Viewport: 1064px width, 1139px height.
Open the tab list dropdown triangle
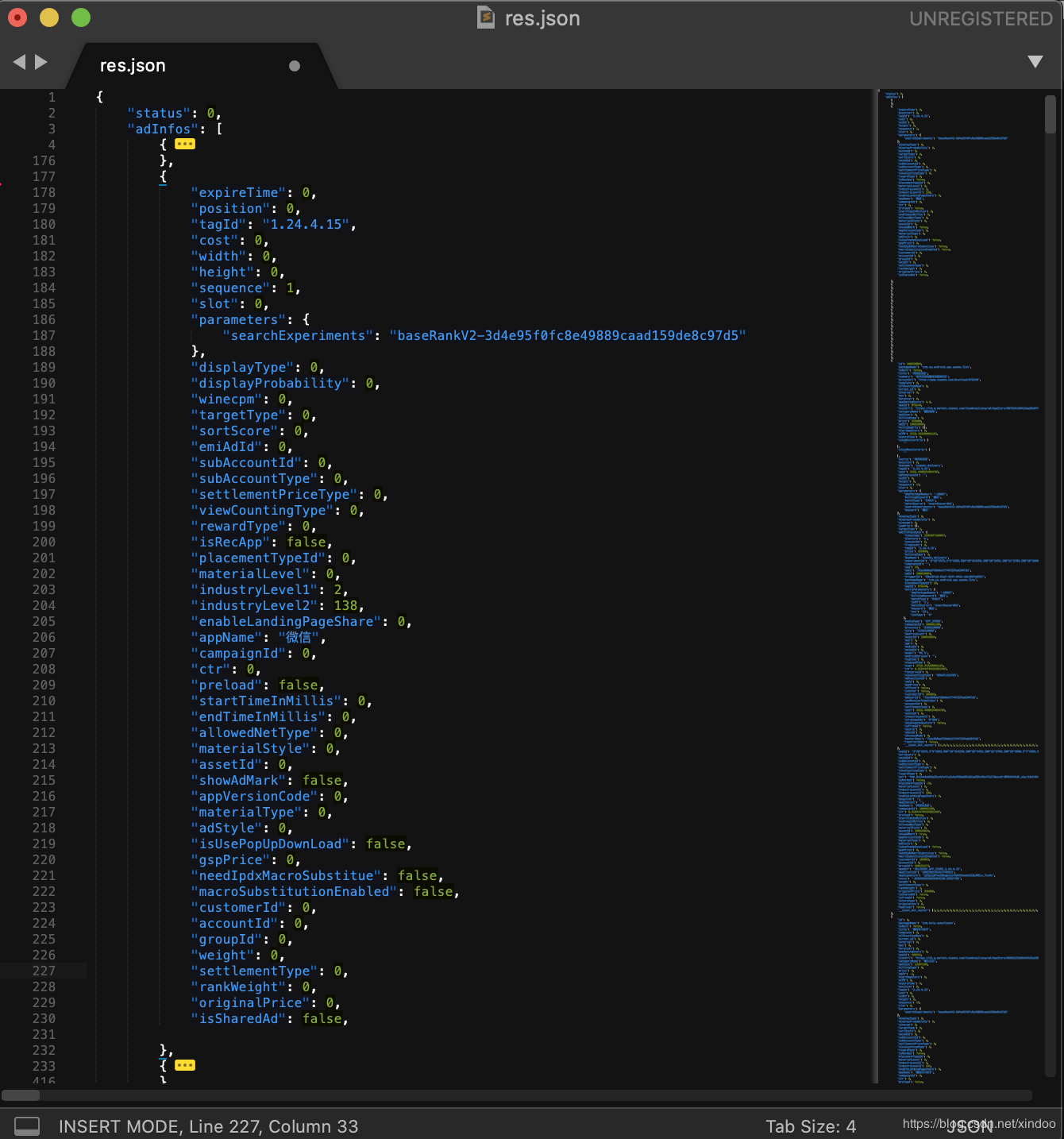(x=1035, y=62)
